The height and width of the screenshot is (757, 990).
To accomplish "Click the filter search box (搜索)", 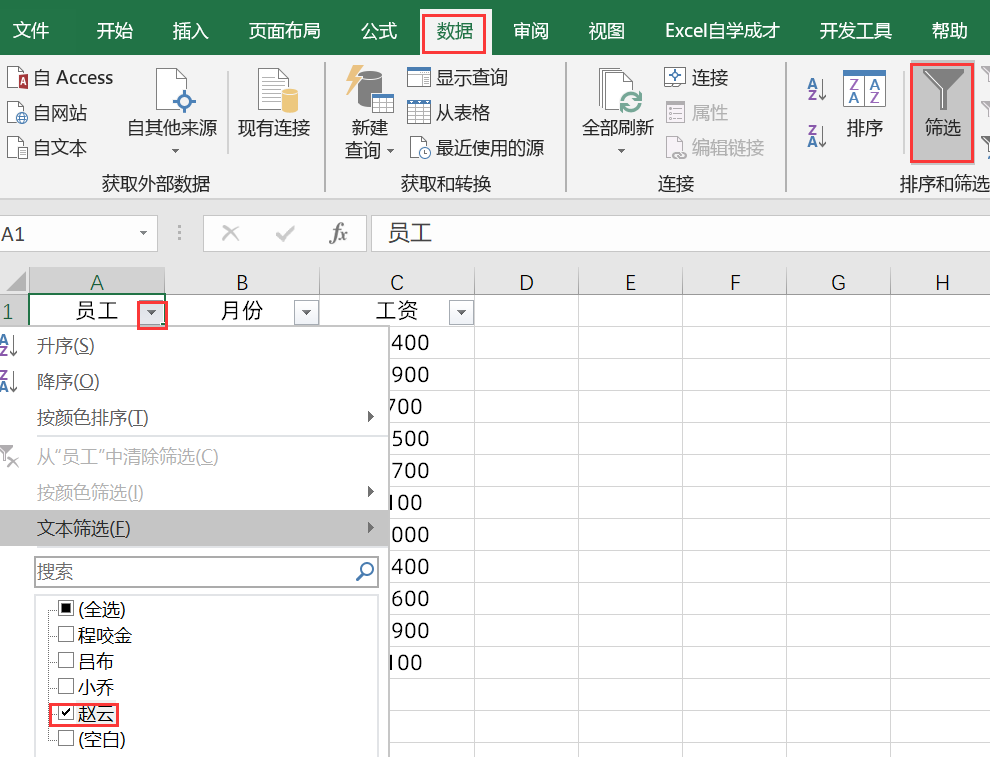I will (x=206, y=572).
